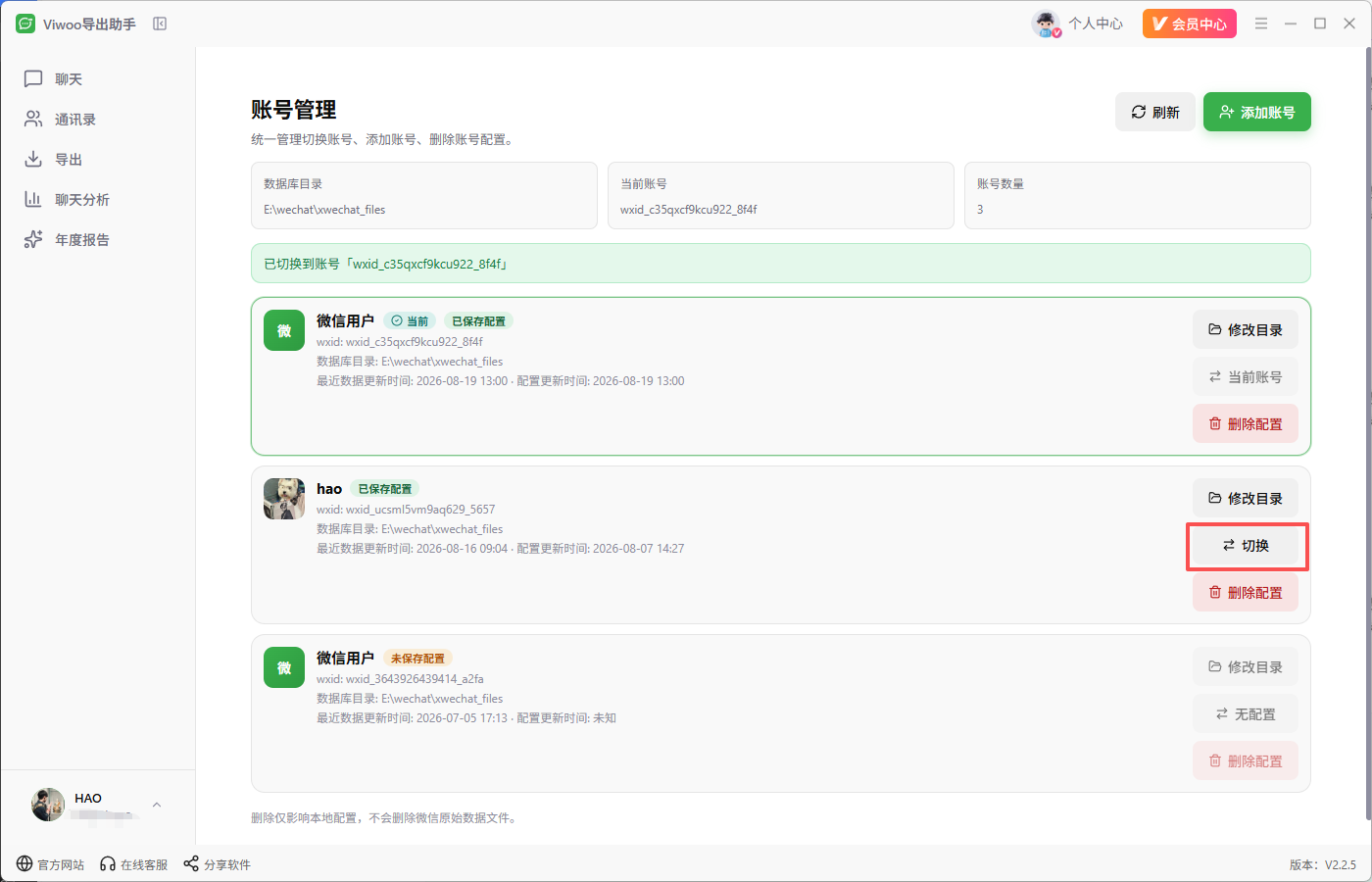Click the 刷新 refresh button
1372x882 pixels.
[x=1155, y=112]
